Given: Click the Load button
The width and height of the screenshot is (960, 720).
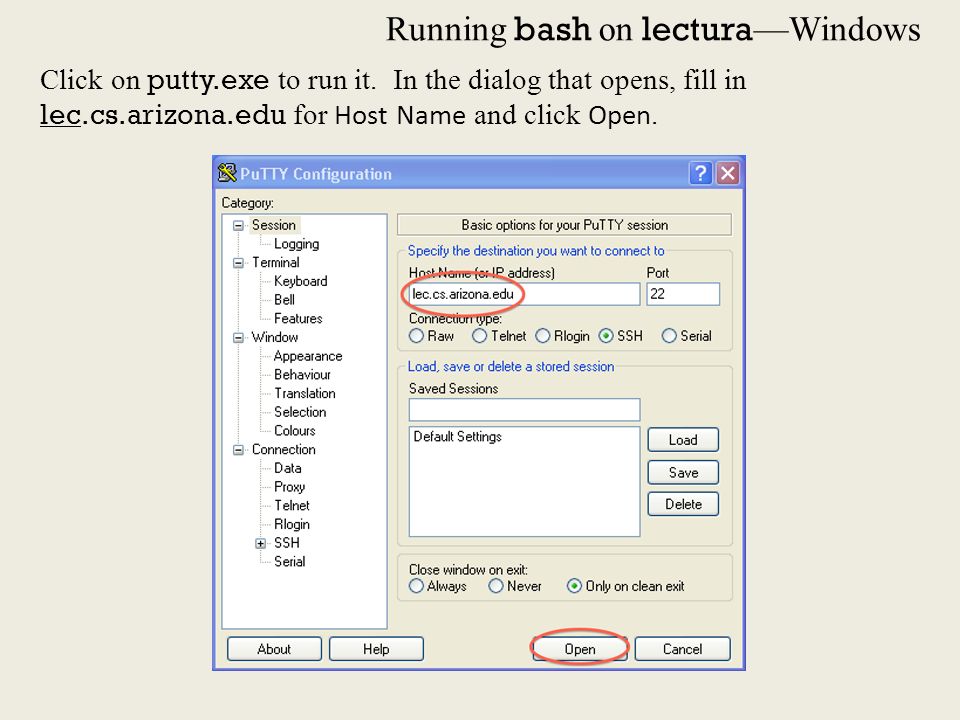Looking at the screenshot, I should [x=683, y=440].
